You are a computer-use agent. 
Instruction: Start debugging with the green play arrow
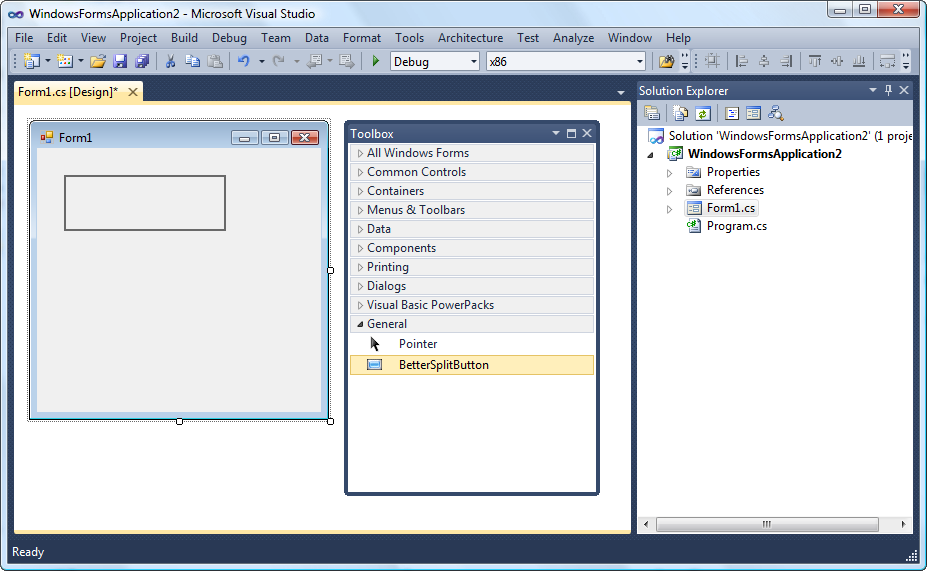tap(375, 62)
